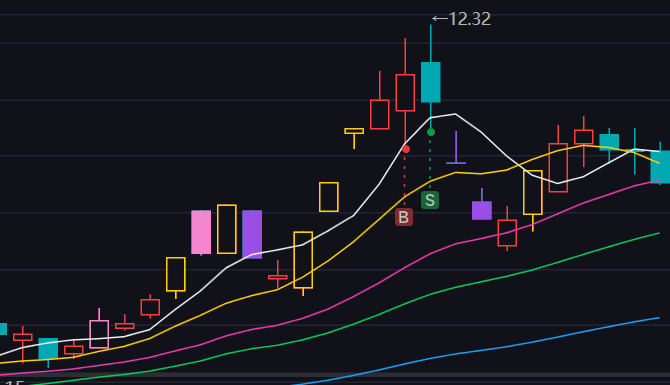This screenshot has width=670, height=385.
Task: Click the solid pink candlestick
Action: pyautogui.click(x=201, y=232)
